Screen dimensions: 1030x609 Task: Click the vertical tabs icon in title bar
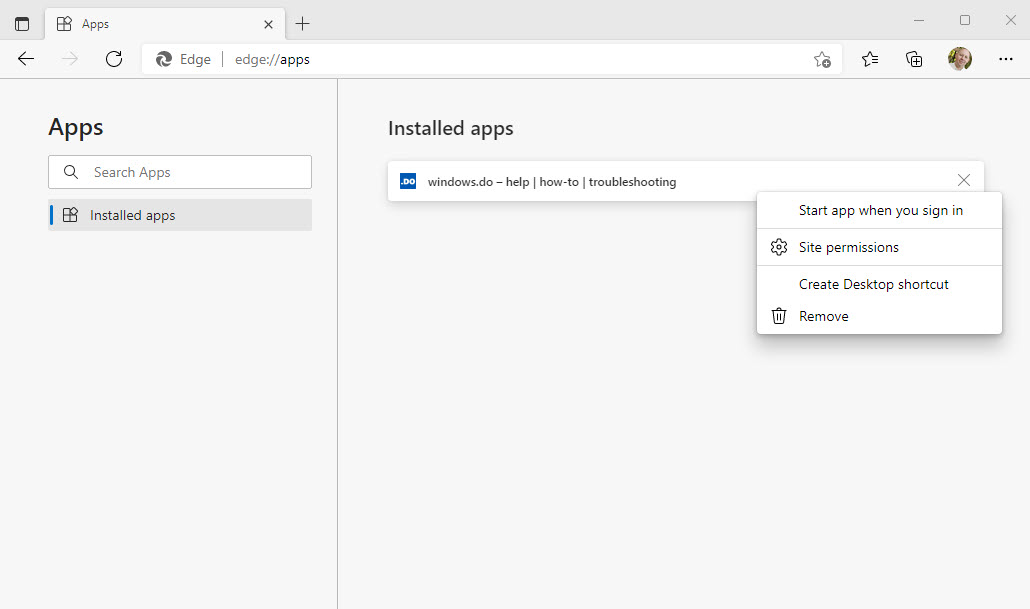pos(22,24)
